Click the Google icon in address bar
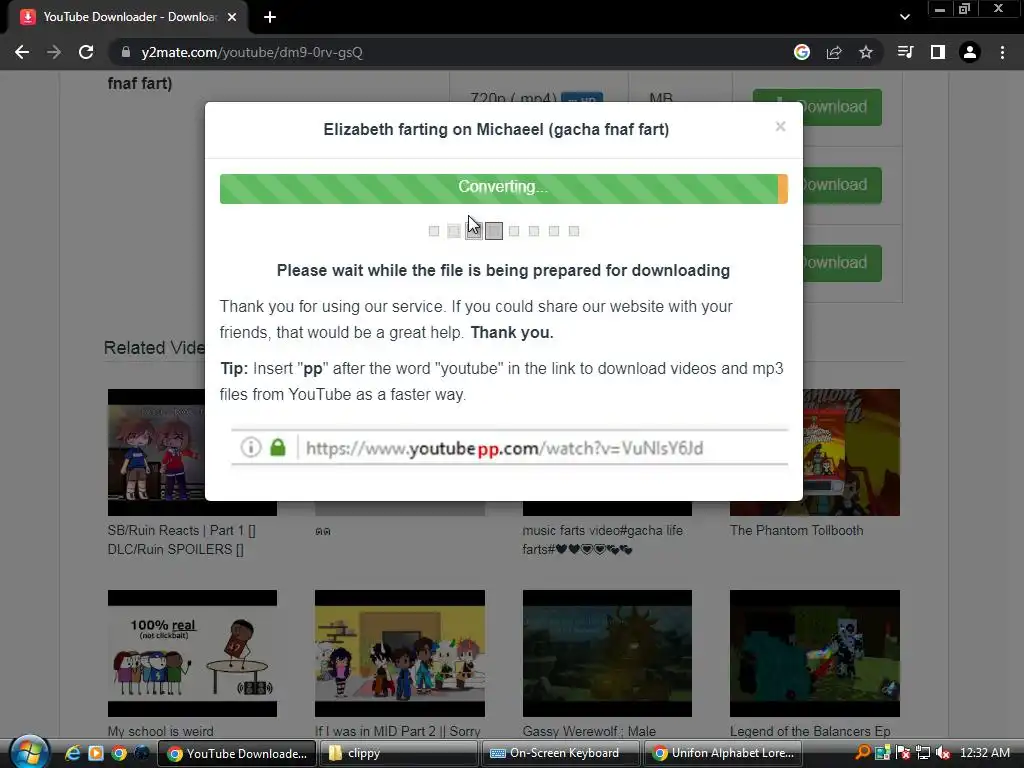The width and height of the screenshot is (1024, 768). tap(801, 52)
